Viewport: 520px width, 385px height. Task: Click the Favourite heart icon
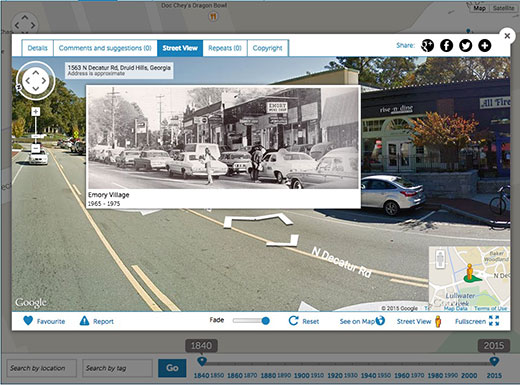click(x=28, y=321)
